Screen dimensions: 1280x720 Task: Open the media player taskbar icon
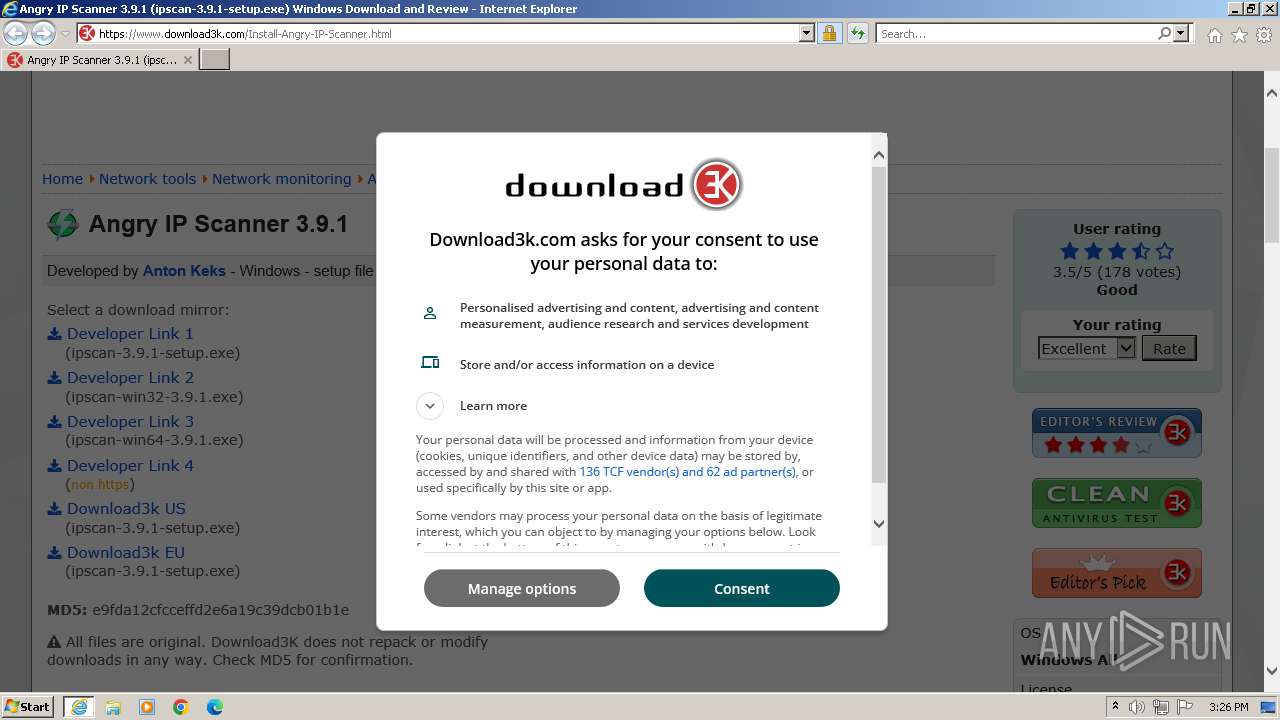click(x=147, y=707)
